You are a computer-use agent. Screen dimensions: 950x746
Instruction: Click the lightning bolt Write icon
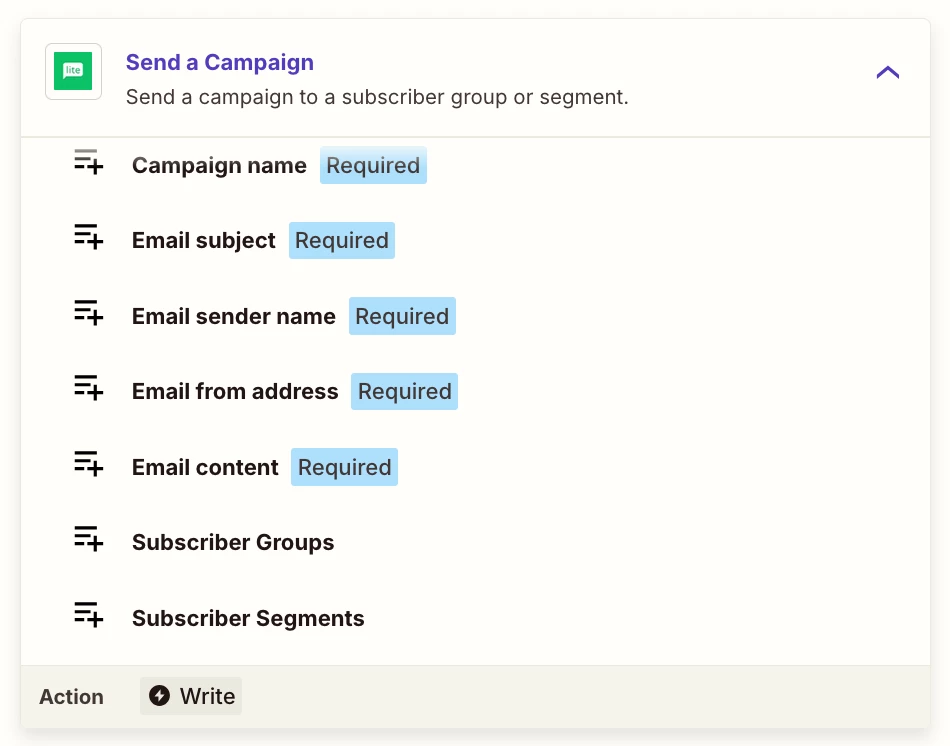tap(159, 696)
